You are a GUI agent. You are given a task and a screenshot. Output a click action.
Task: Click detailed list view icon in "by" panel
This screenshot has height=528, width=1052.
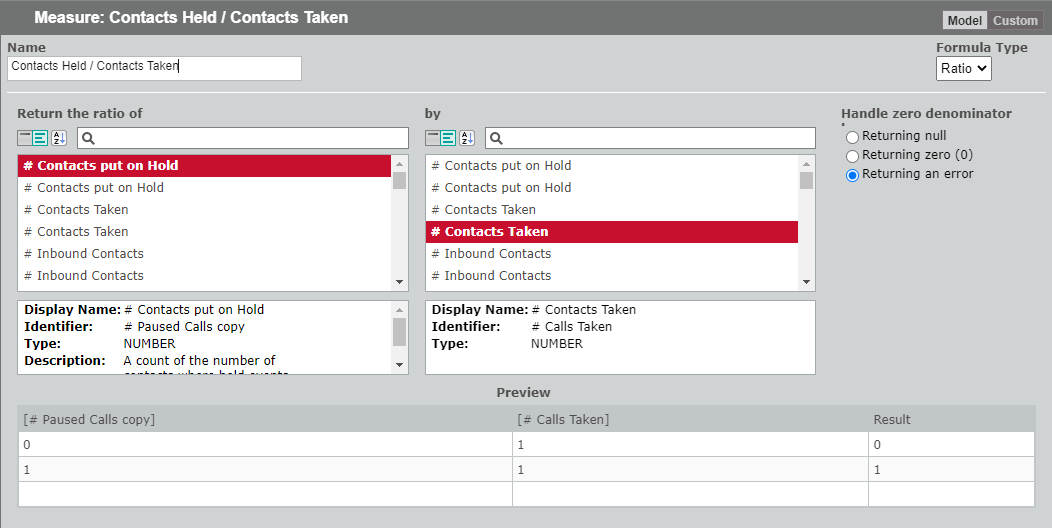448,138
